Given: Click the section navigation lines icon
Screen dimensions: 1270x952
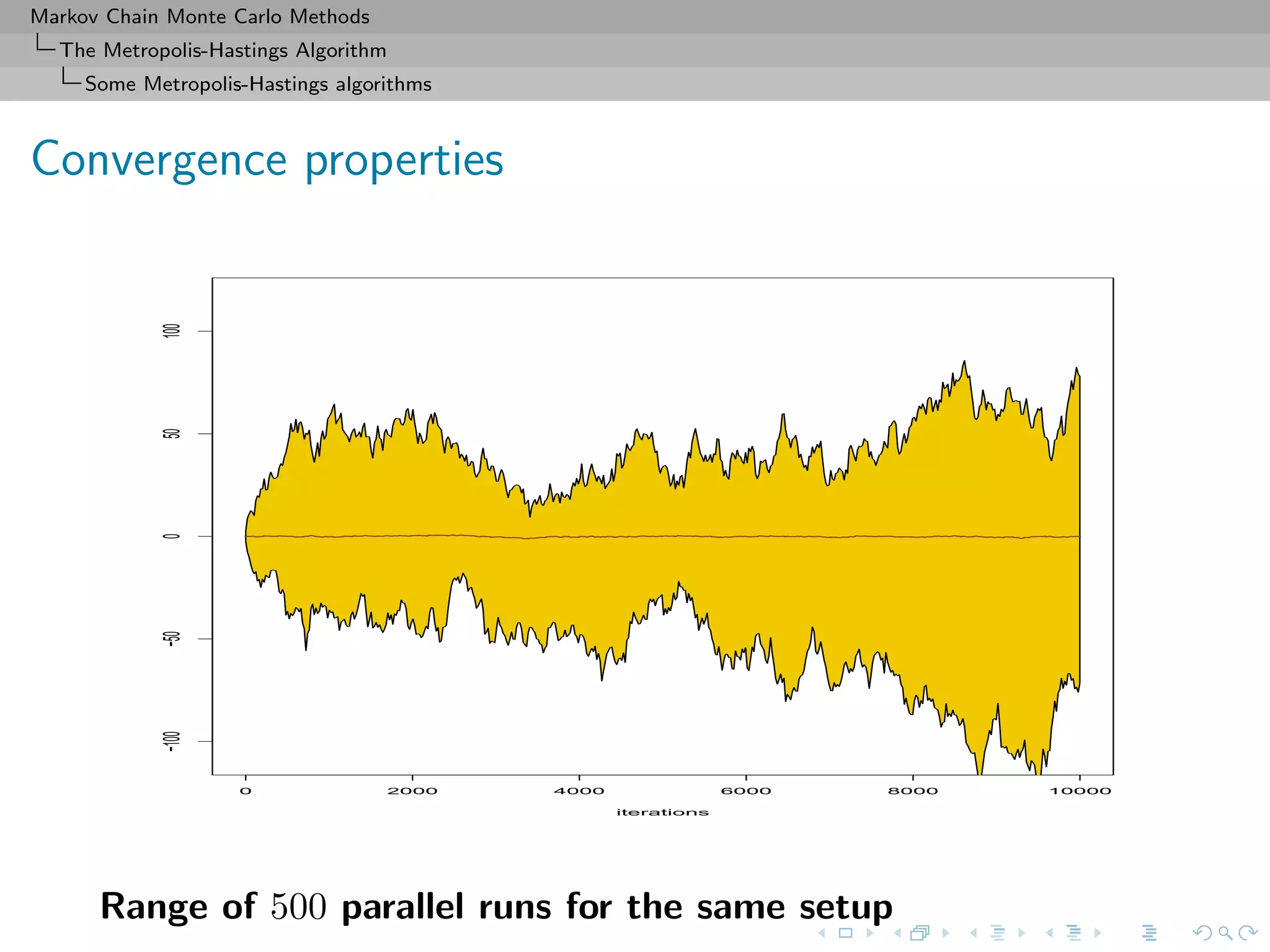Looking at the screenshot, I should tap(1073, 933).
